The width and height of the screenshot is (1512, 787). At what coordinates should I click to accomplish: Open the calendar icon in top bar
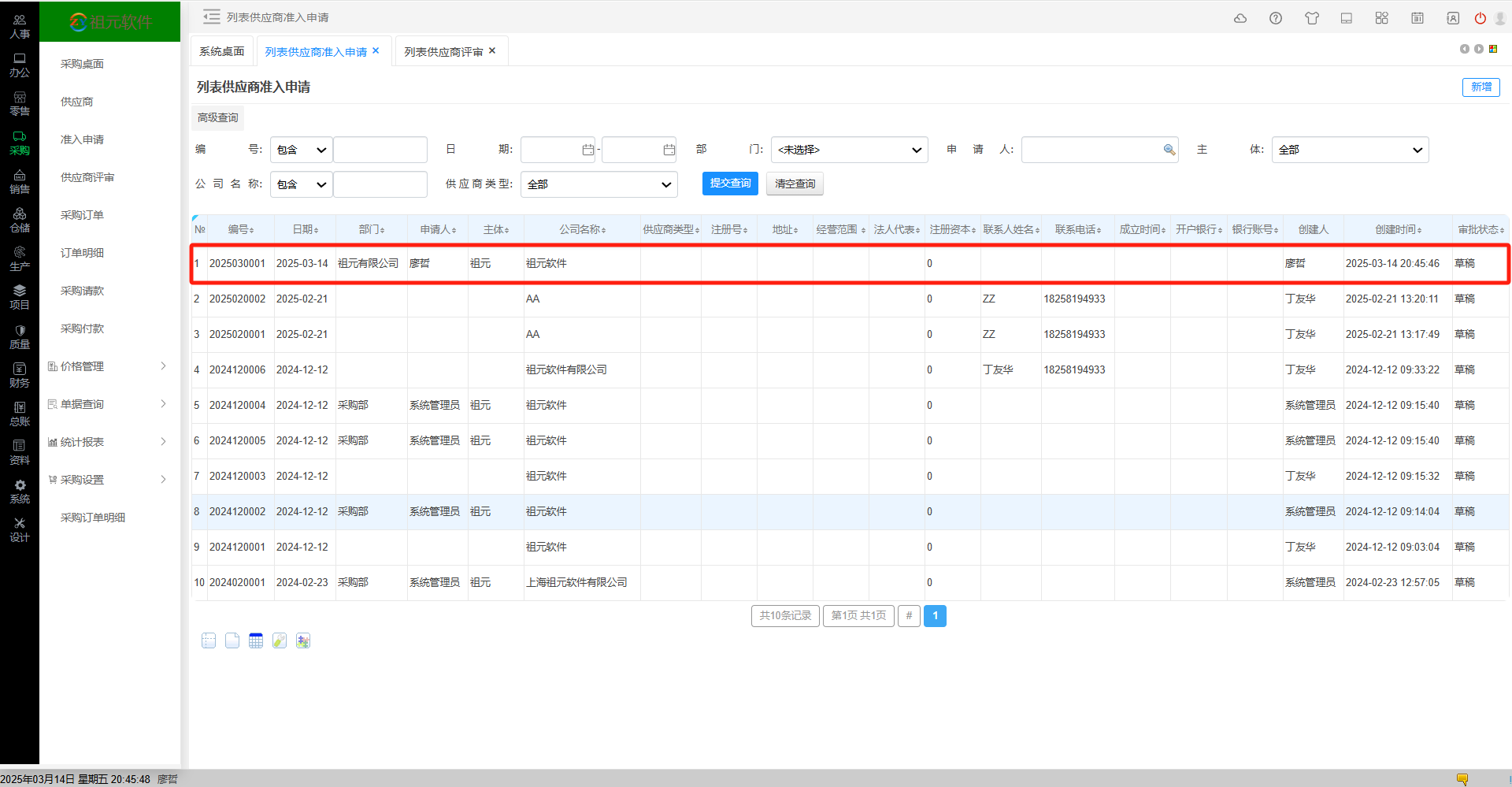coord(1417,18)
